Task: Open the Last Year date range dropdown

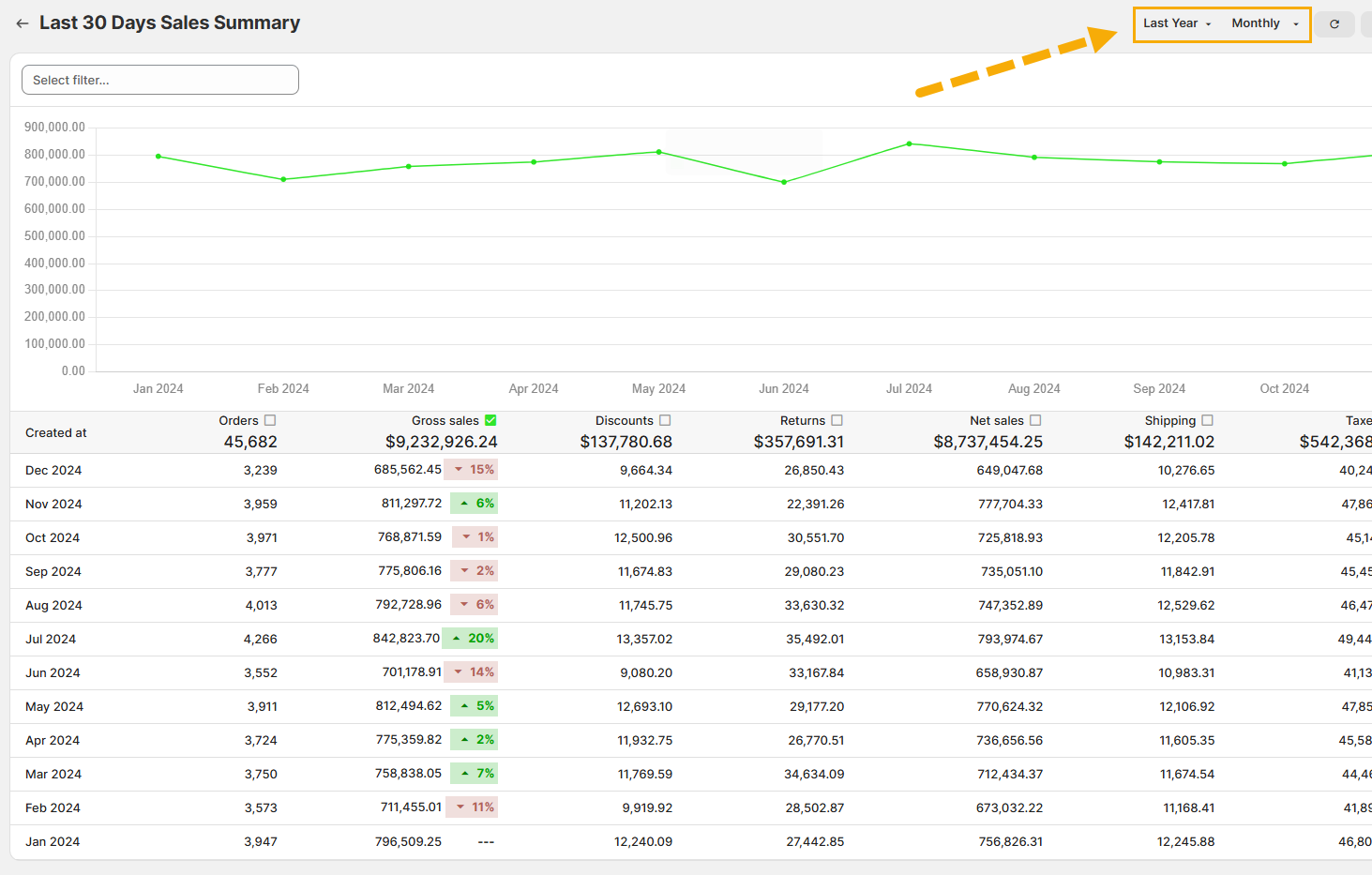Action: [1177, 23]
